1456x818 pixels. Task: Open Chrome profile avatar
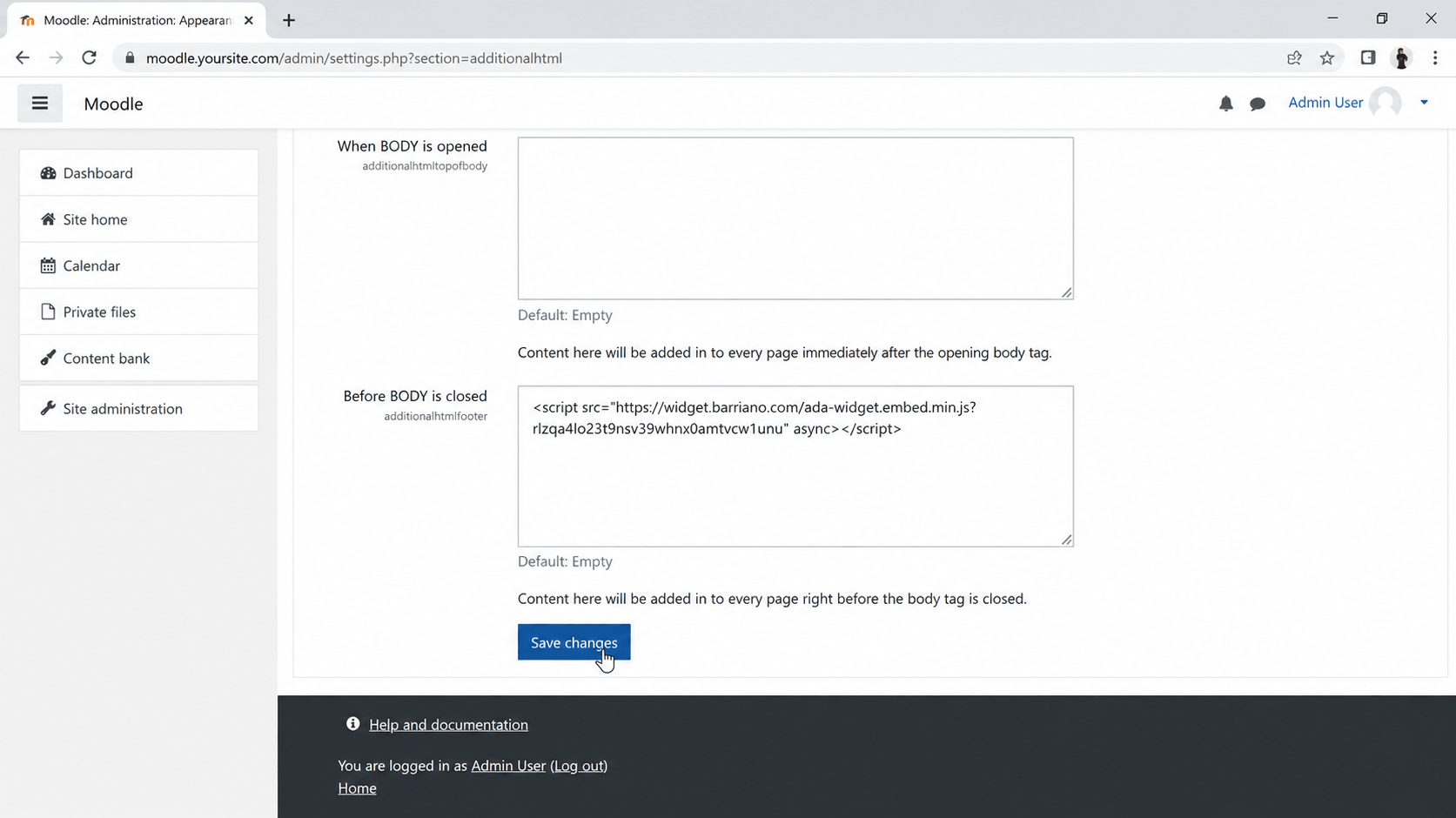click(1401, 58)
